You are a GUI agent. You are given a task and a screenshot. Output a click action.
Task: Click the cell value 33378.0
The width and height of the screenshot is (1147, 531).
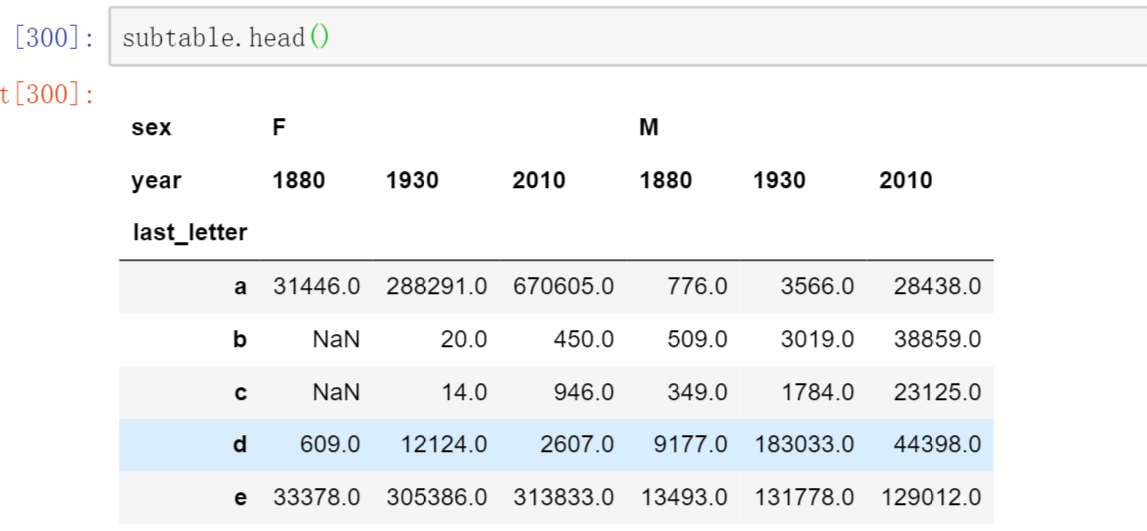[x=317, y=498]
